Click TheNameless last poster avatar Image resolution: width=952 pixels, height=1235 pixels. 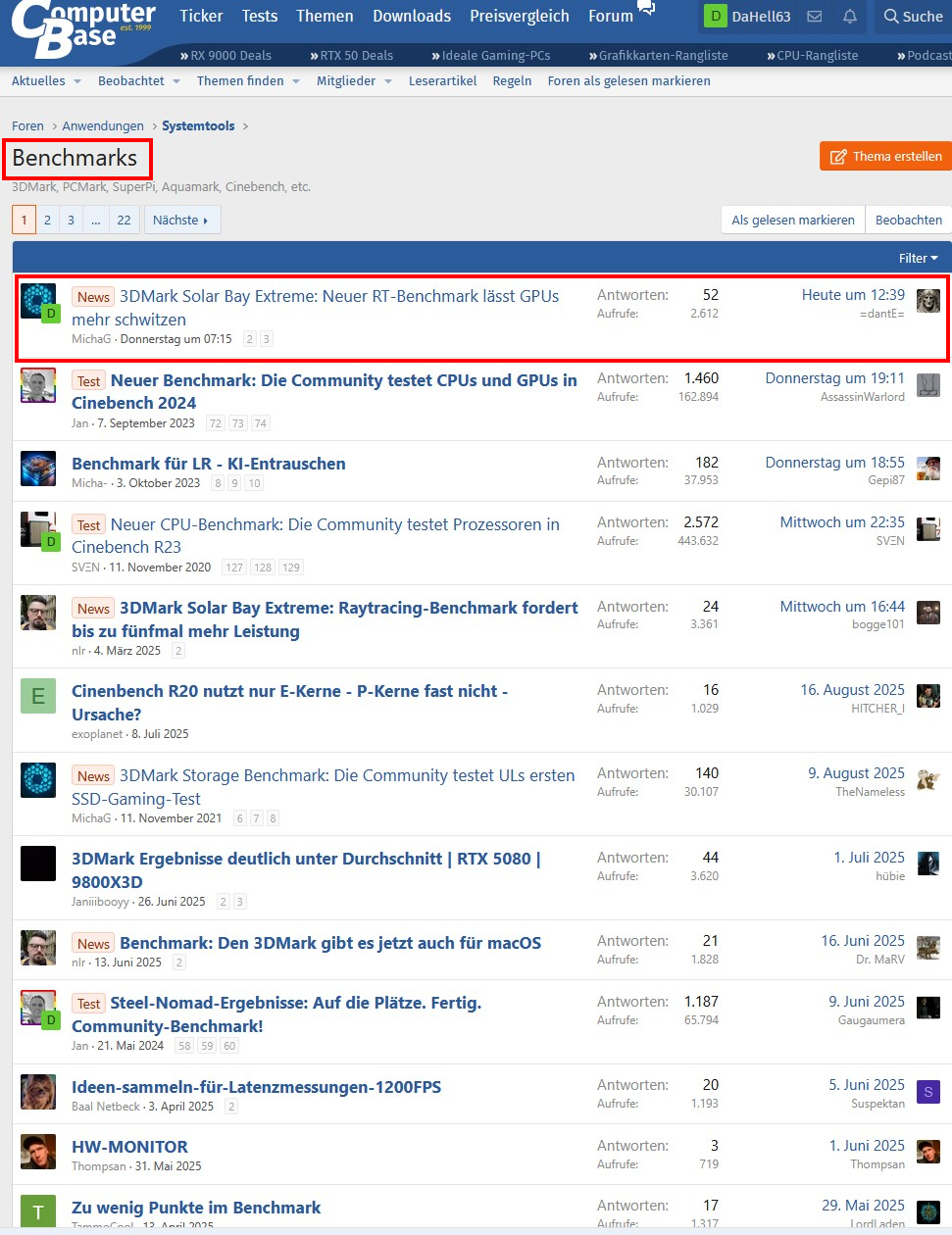pos(928,780)
